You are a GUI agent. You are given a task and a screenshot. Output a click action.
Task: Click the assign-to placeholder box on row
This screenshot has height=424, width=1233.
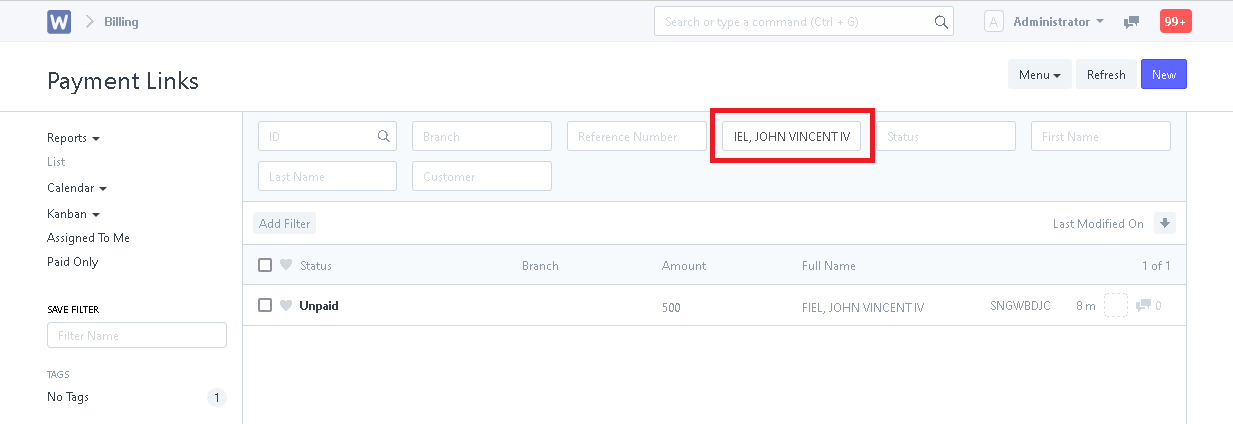pyautogui.click(x=1116, y=305)
